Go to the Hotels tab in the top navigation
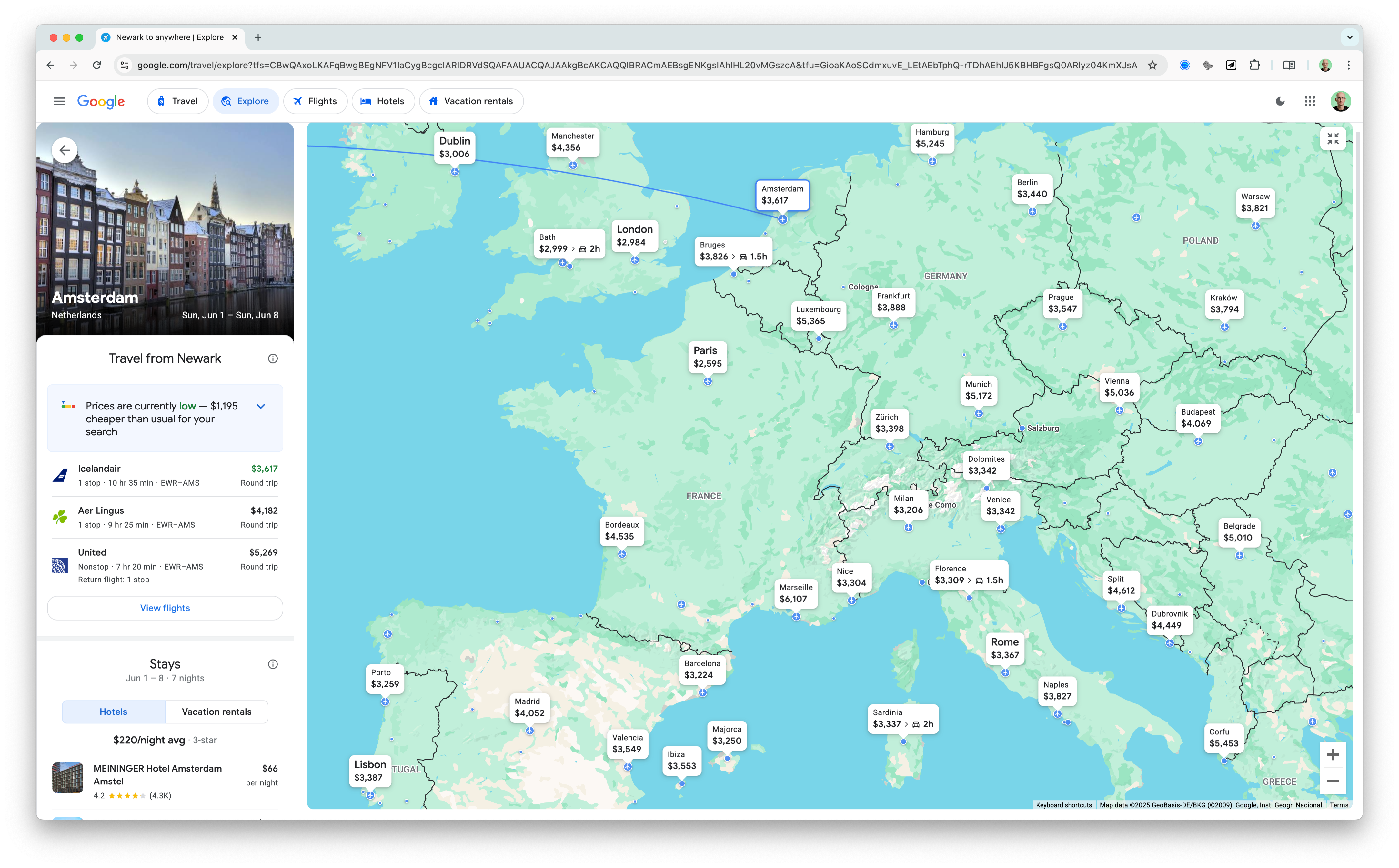Viewport: 1399px width, 868px height. [x=383, y=102]
